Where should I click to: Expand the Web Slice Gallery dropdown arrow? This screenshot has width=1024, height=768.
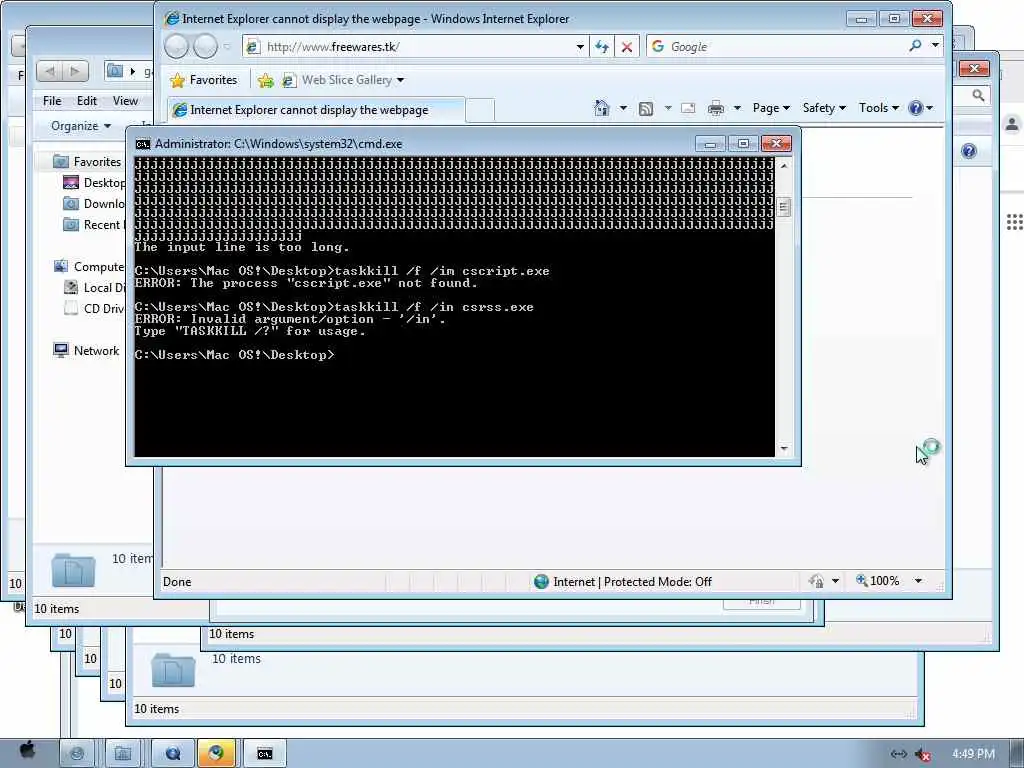[400, 80]
